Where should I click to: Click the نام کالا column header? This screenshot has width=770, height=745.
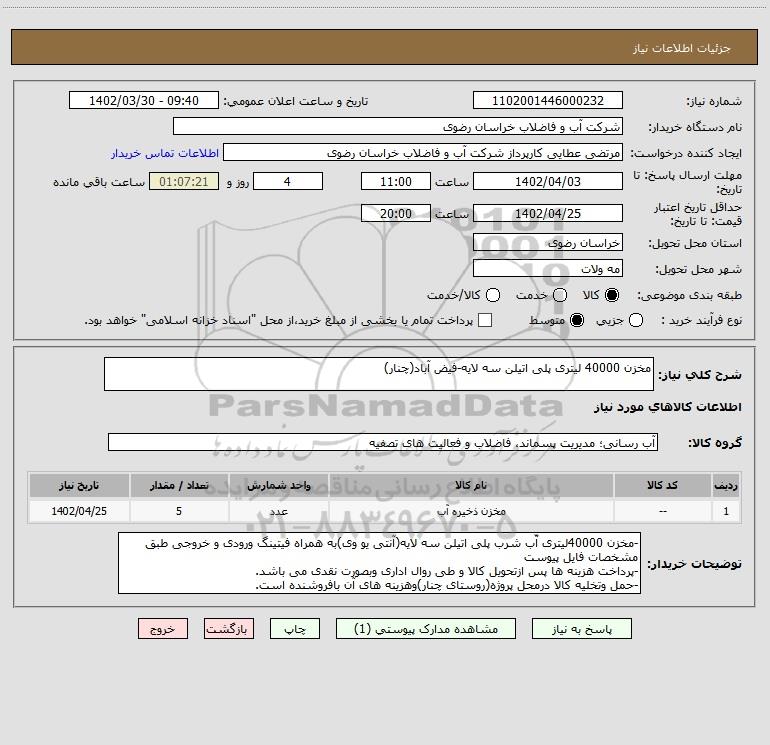tap(471, 485)
